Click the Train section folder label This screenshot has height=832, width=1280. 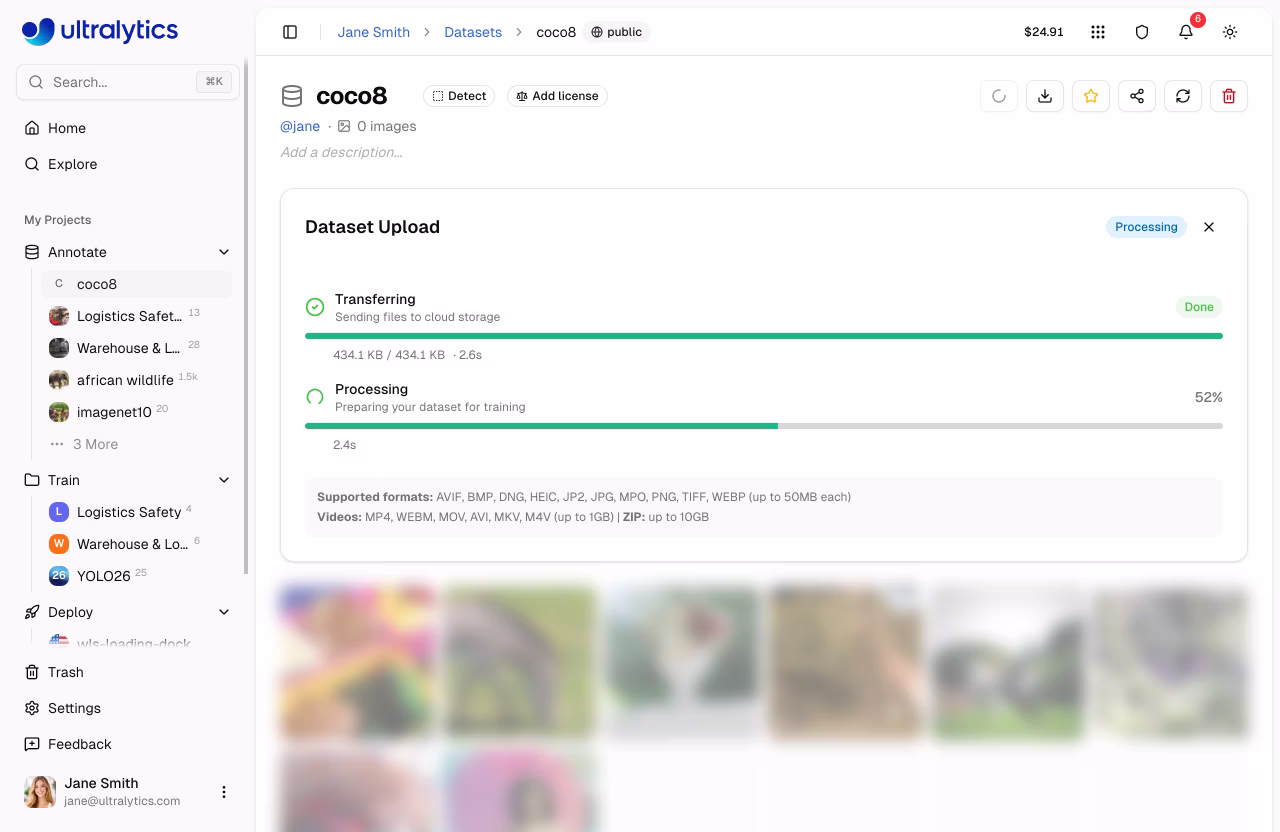pos(64,480)
